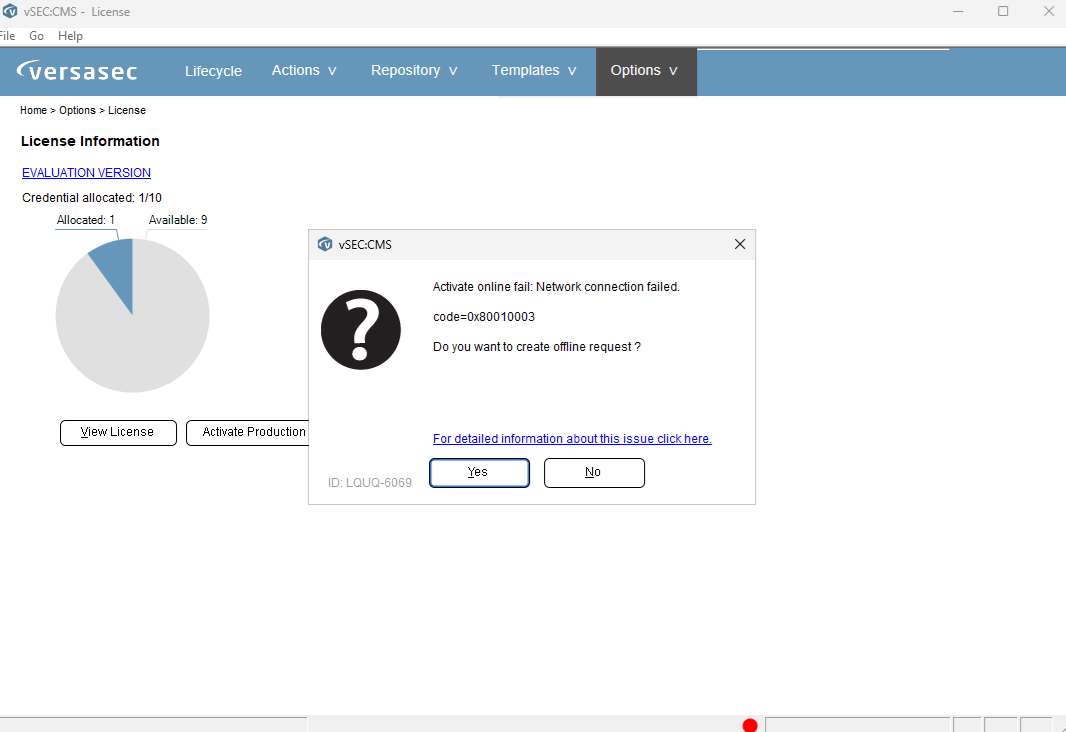This screenshot has height=732, width=1066.
Task: Open the detailed information about this issue link
Action: pos(572,438)
